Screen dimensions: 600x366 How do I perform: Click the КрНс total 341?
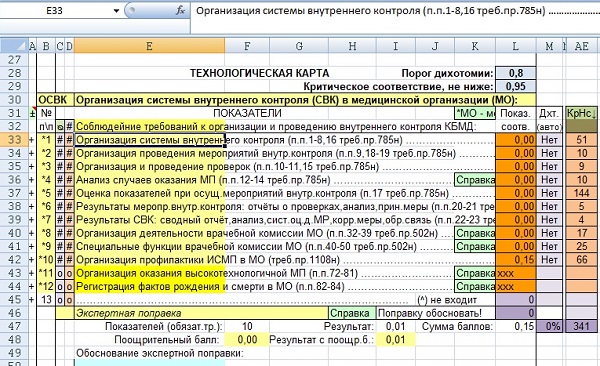tap(582, 326)
